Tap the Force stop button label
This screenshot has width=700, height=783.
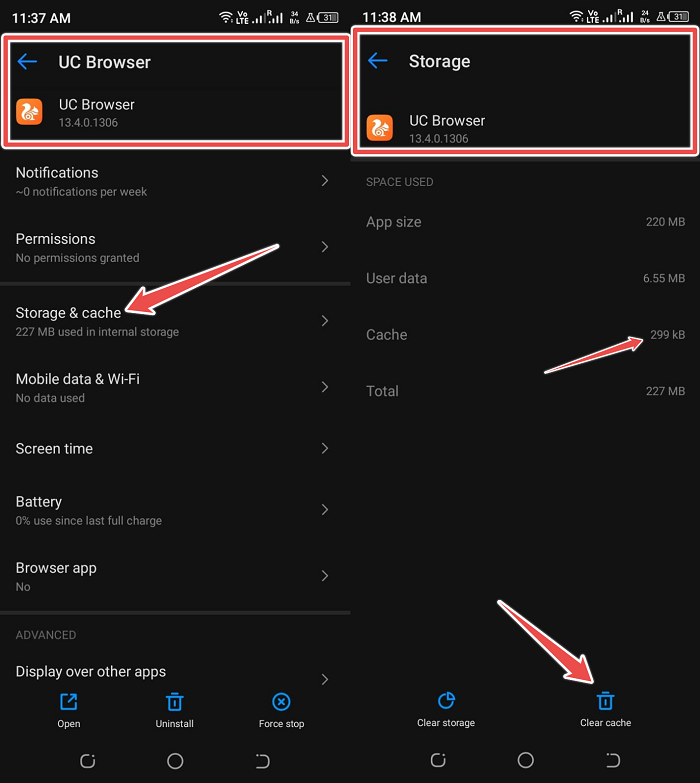(x=281, y=724)
